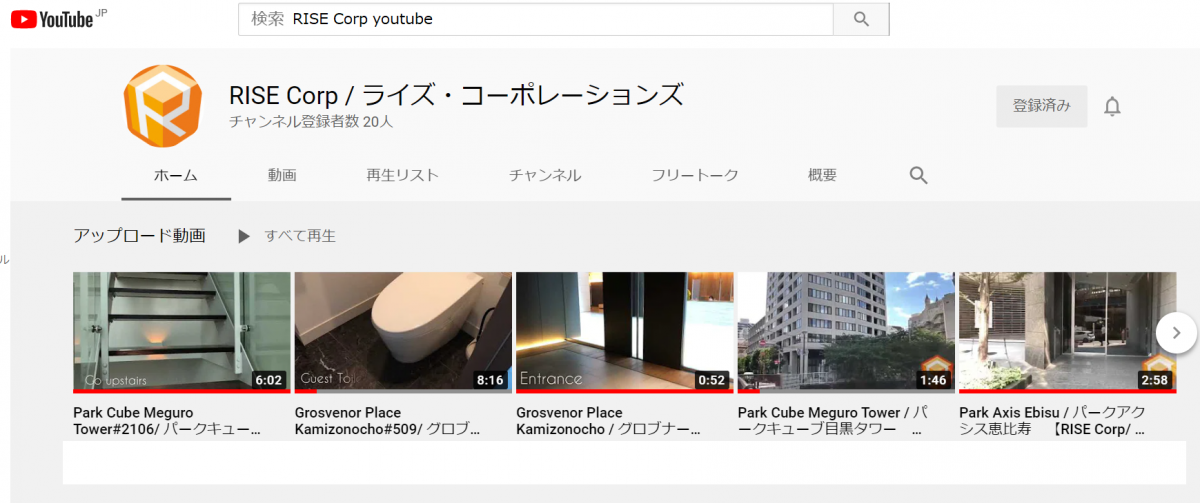Open Grosvenor Place Kamizonocho#509 toilet thumbnail
The height and width of the screenshot is (503, 1200).
pos(403,332)
